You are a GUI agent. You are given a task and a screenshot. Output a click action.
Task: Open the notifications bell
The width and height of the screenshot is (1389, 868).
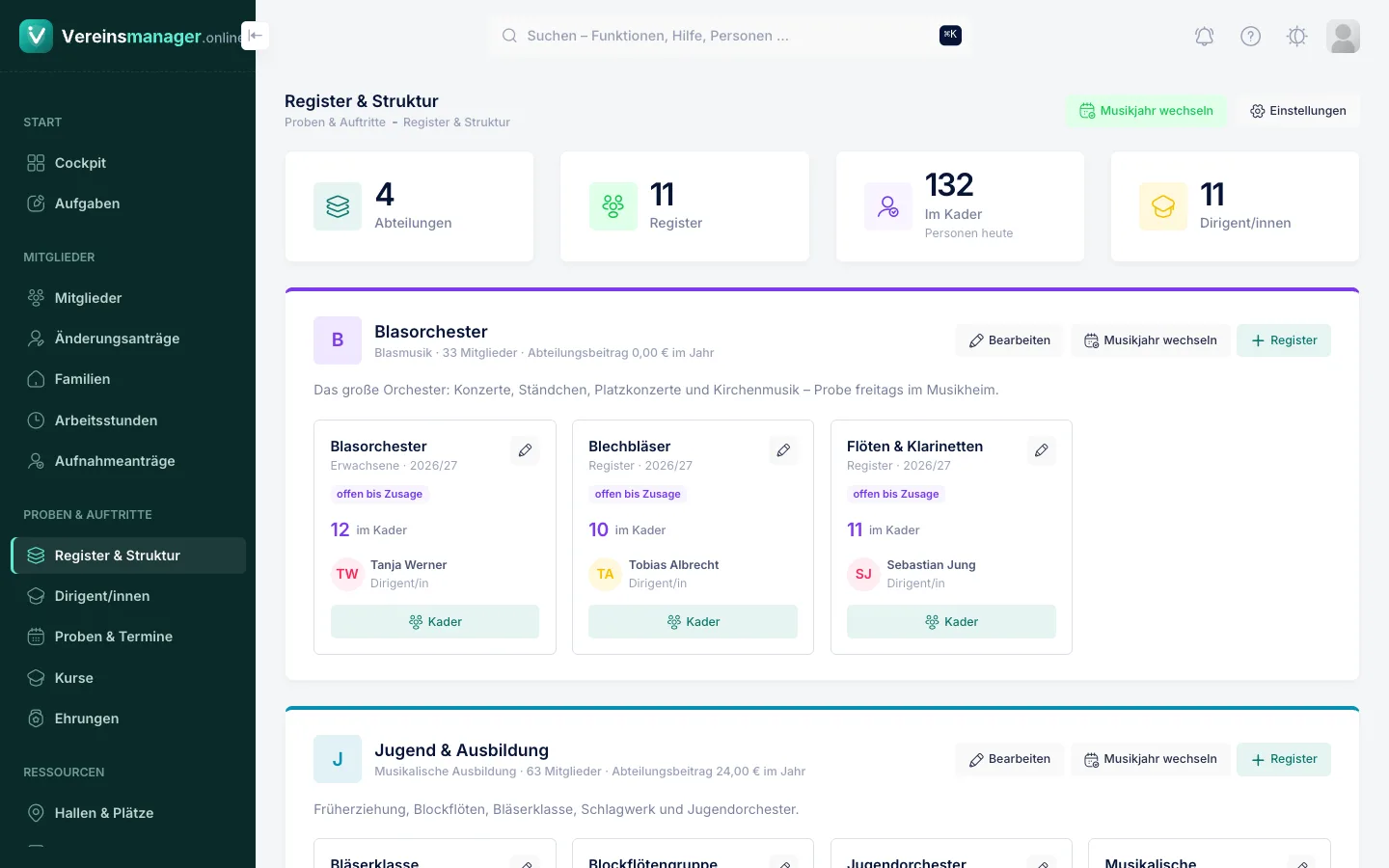coord(1204,37)
